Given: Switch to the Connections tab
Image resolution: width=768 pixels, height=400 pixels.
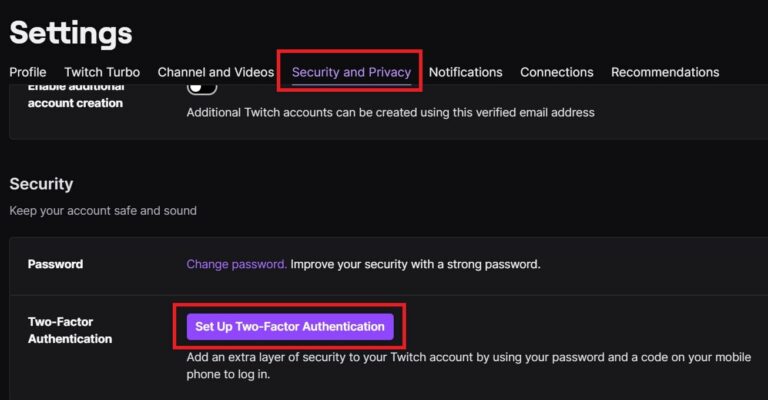Looking at the screenshot, I should (556, 72).
